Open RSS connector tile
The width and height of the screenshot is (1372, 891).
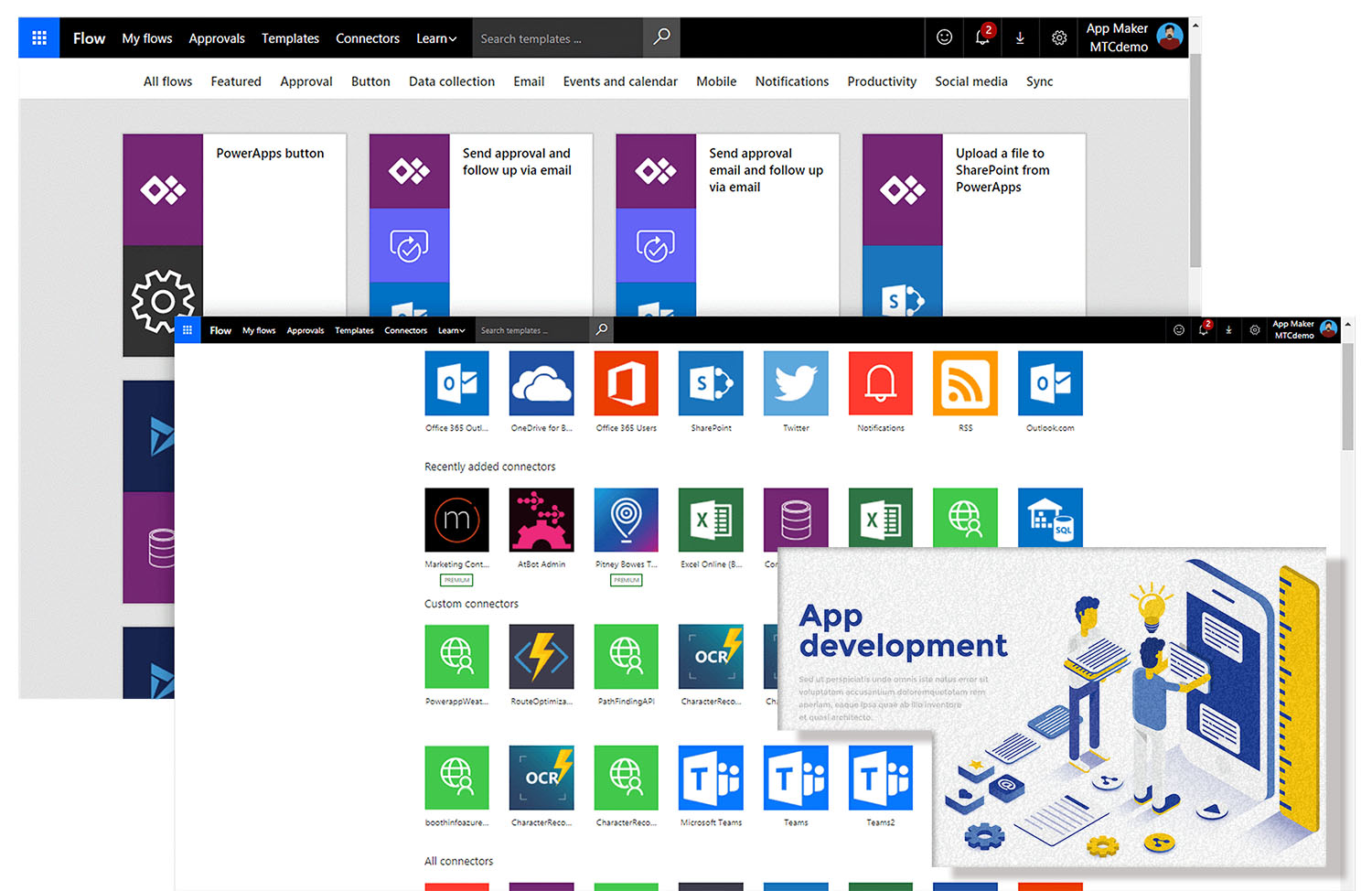[x=965, y=383]
